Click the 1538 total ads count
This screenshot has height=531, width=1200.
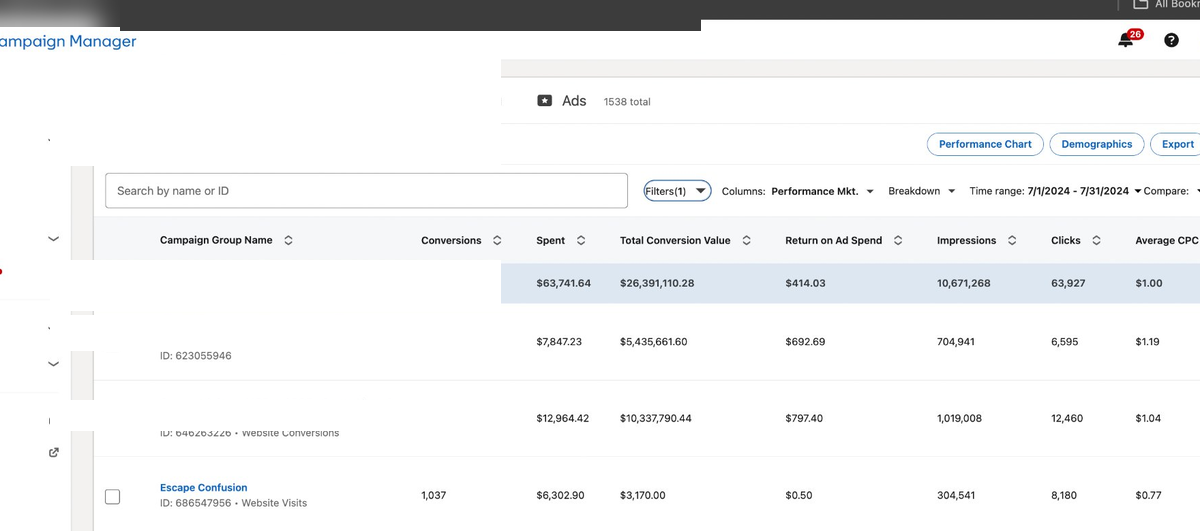tap(627, 102)
